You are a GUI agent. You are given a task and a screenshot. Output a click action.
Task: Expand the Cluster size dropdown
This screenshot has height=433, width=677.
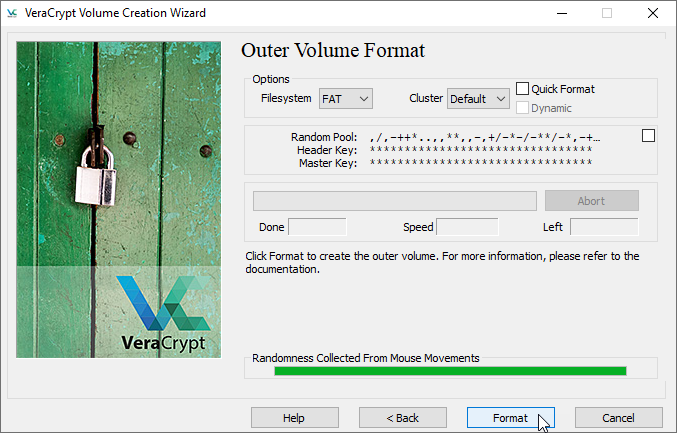coord(480,98)
